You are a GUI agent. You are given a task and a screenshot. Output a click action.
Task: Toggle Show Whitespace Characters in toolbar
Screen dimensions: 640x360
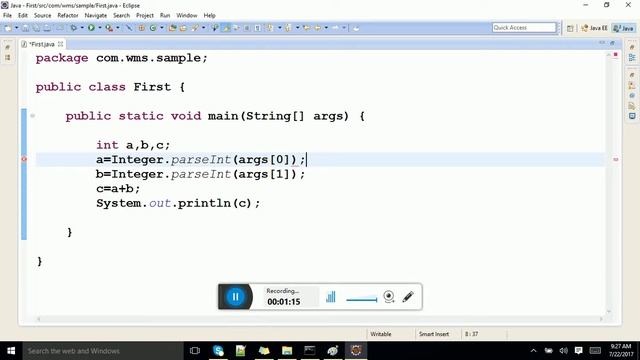click(258, 28)
